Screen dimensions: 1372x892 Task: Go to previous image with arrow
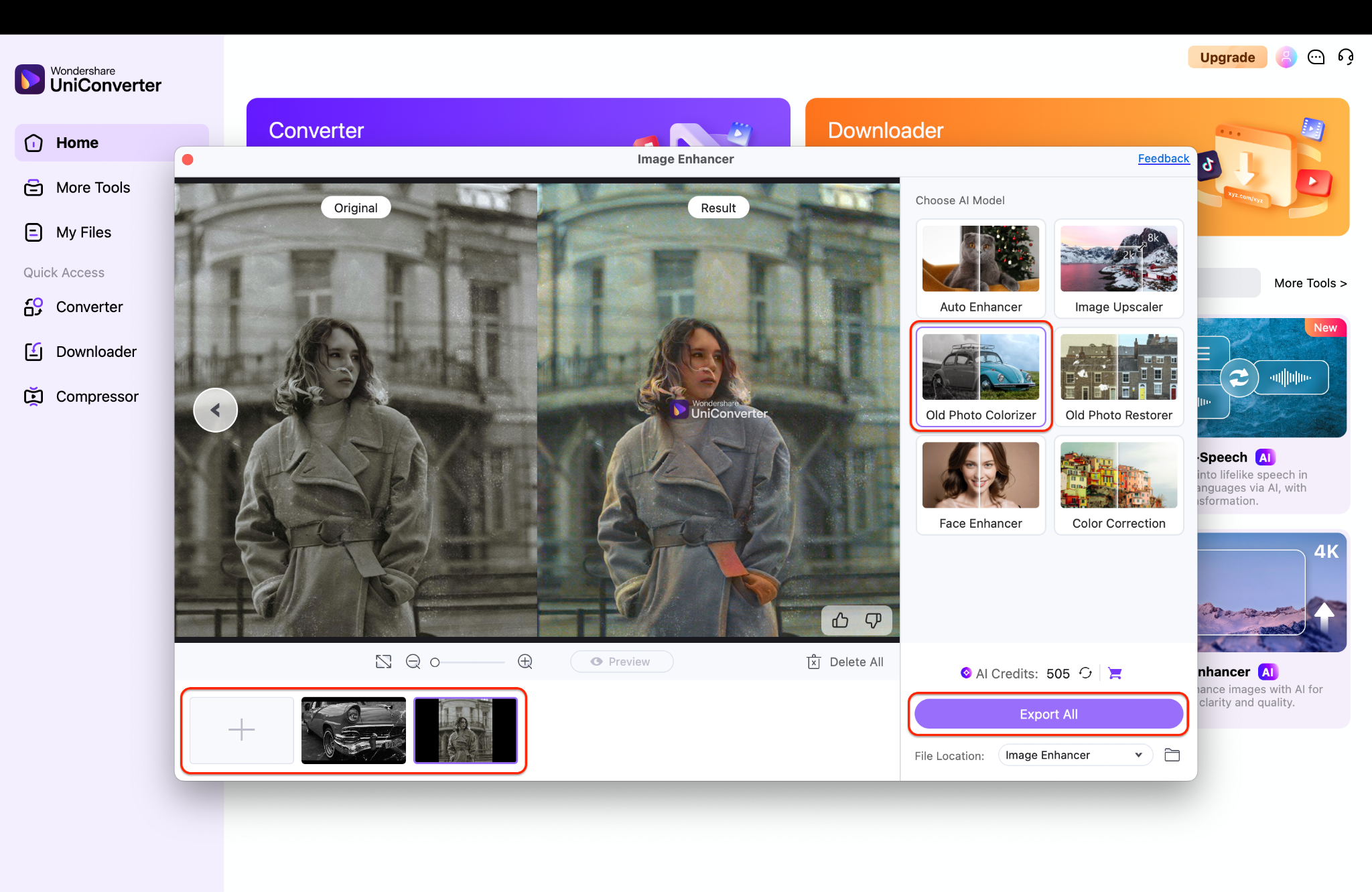(x=216, y=410)
